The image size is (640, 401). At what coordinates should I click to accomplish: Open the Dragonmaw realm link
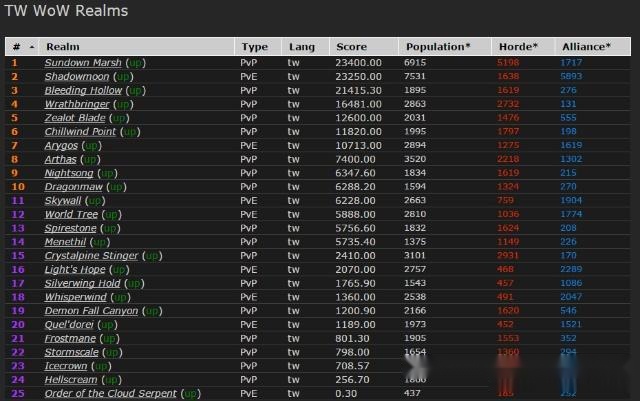tap(73, 187)
